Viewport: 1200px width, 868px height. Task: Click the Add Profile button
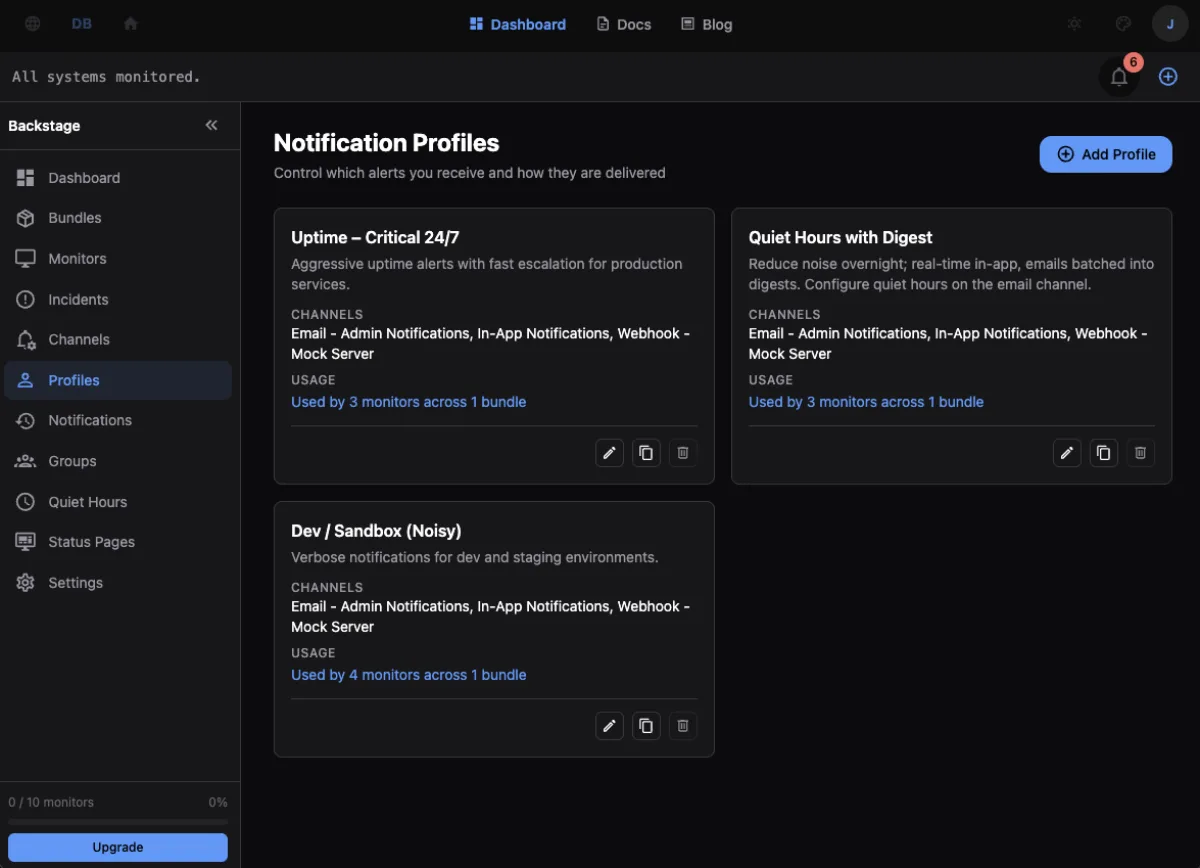point(1106,154)
